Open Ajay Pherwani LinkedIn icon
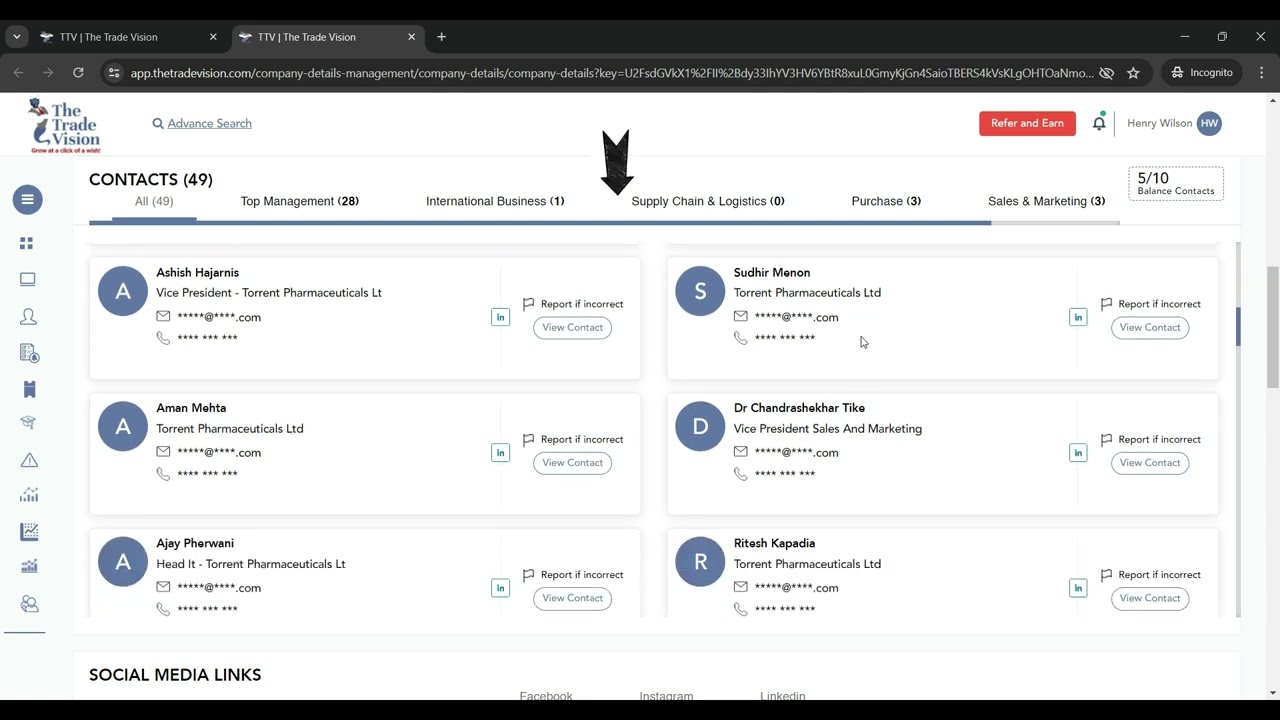Screen dimensions: 1280x720 pos(500,588)
